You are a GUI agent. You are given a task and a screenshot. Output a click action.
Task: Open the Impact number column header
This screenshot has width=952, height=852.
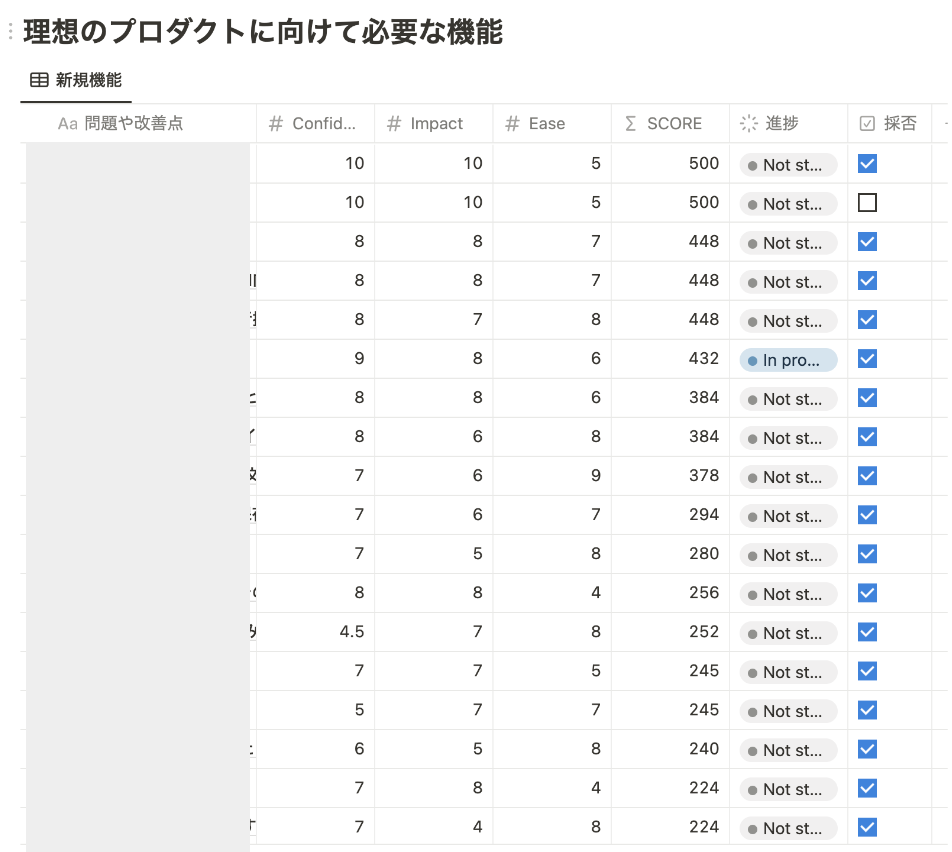click(x=434, y=123)
